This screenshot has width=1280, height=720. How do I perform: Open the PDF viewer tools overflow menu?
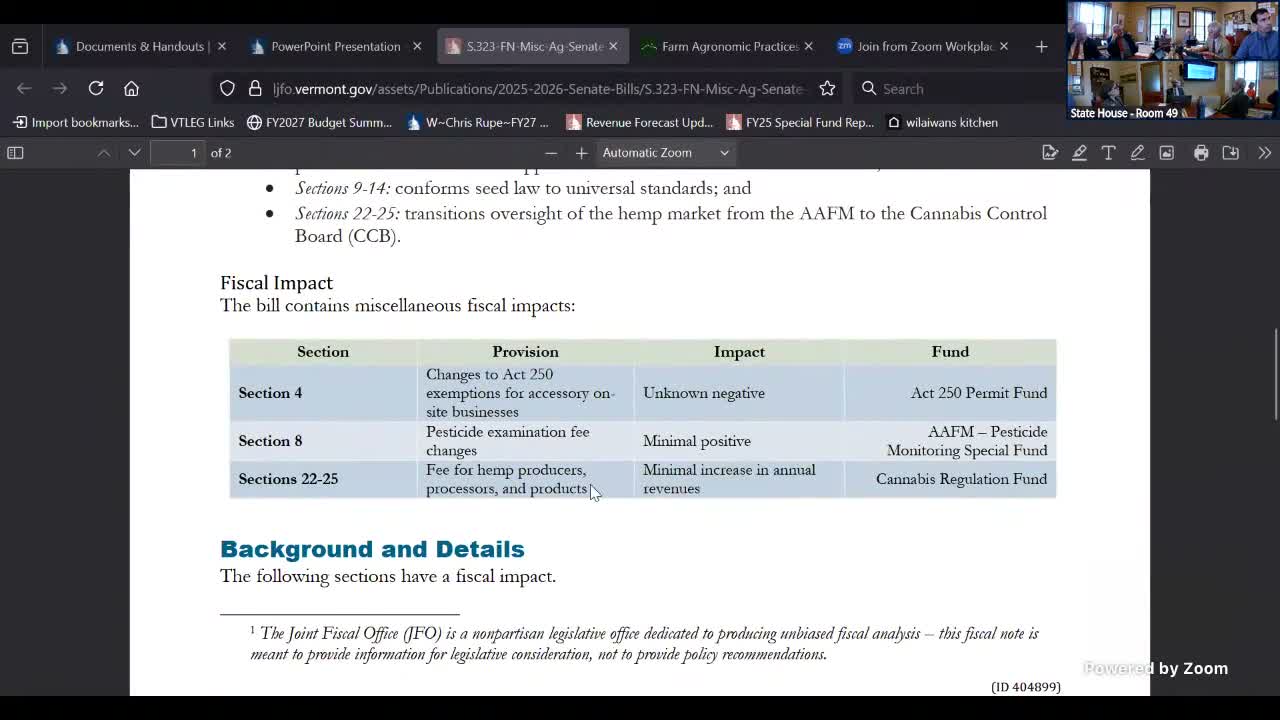[1264, 153]
